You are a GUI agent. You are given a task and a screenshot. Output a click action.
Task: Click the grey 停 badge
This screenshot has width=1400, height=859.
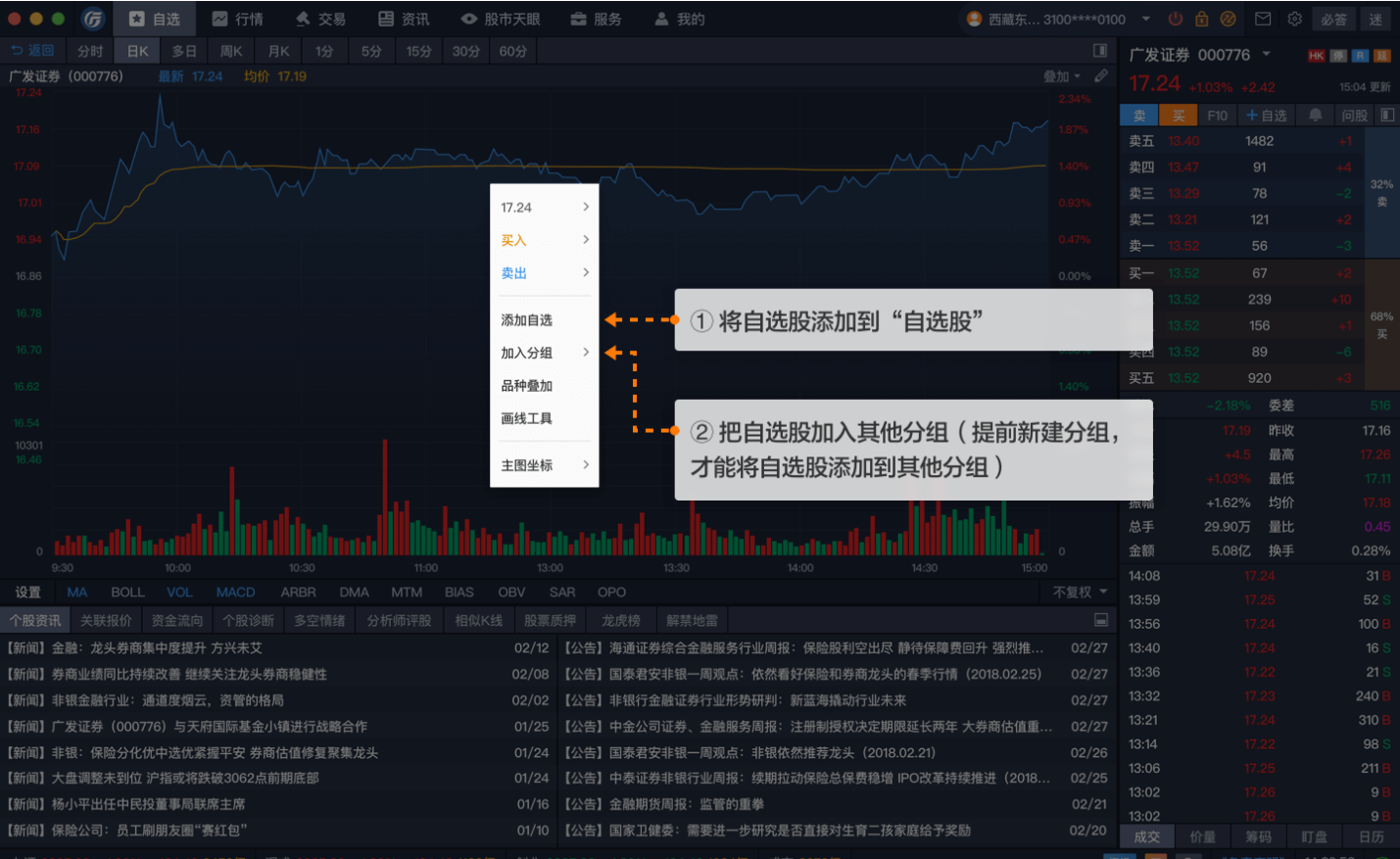point(1338,56)
